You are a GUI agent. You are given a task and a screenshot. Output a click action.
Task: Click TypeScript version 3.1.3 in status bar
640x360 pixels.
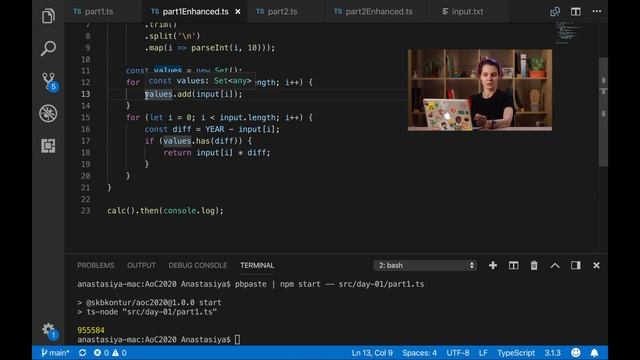[x=552, y=353]
